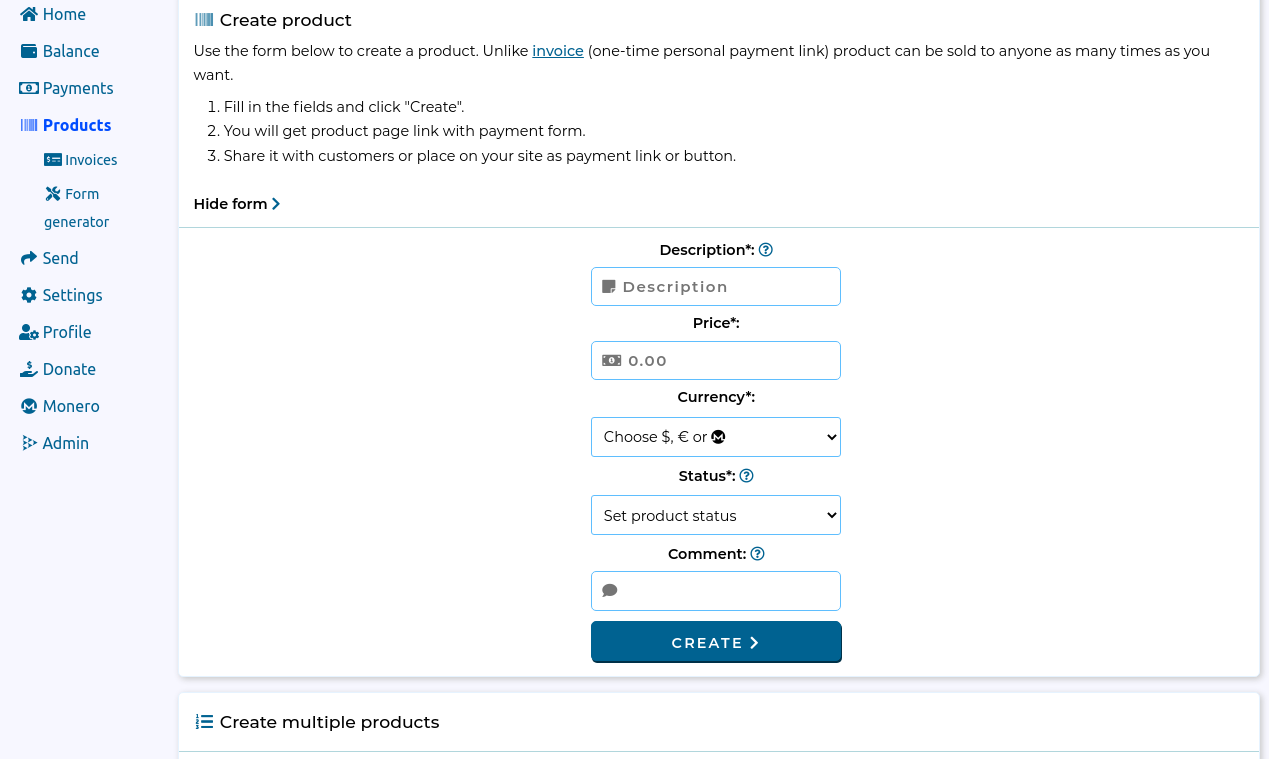
Task: Click the Settings gear icon in sidebar
Action: (x=29, y=295)
